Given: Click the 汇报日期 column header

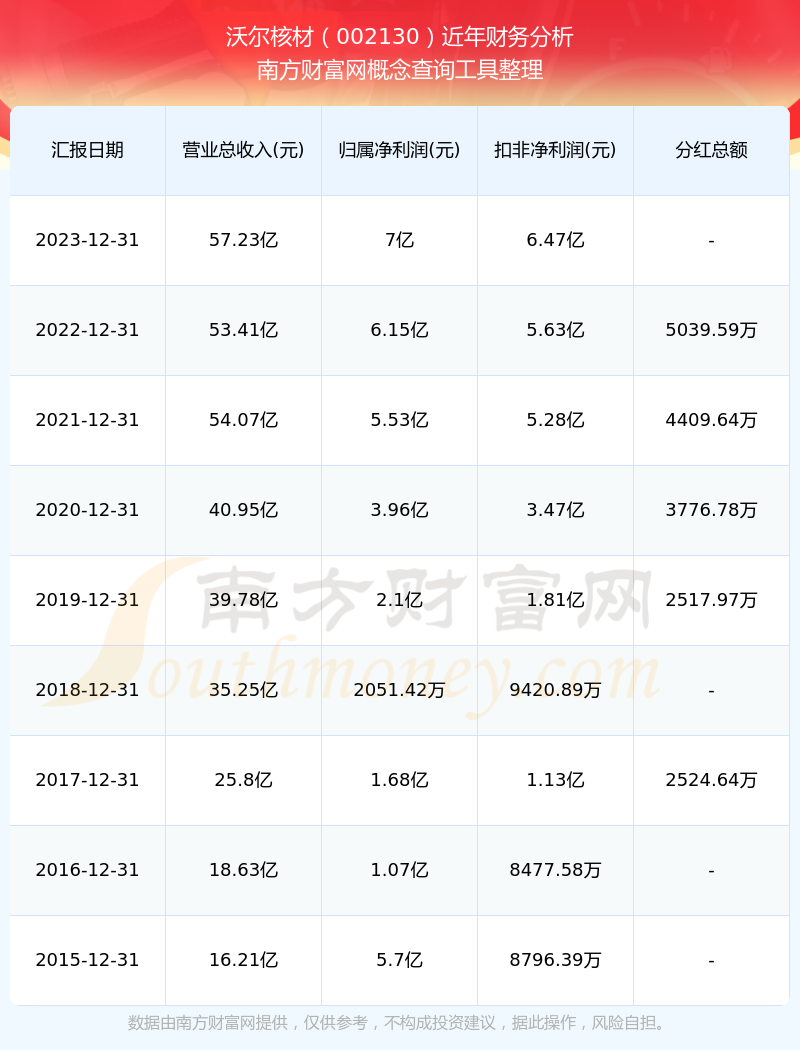Looking at the screenshot, I should click(x=88, y=150).
